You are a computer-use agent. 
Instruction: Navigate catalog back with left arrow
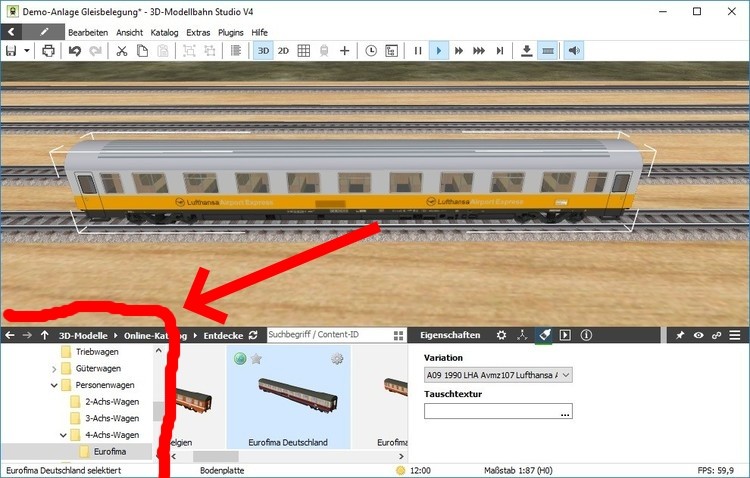pyautogui.click(x=10, y=335)
